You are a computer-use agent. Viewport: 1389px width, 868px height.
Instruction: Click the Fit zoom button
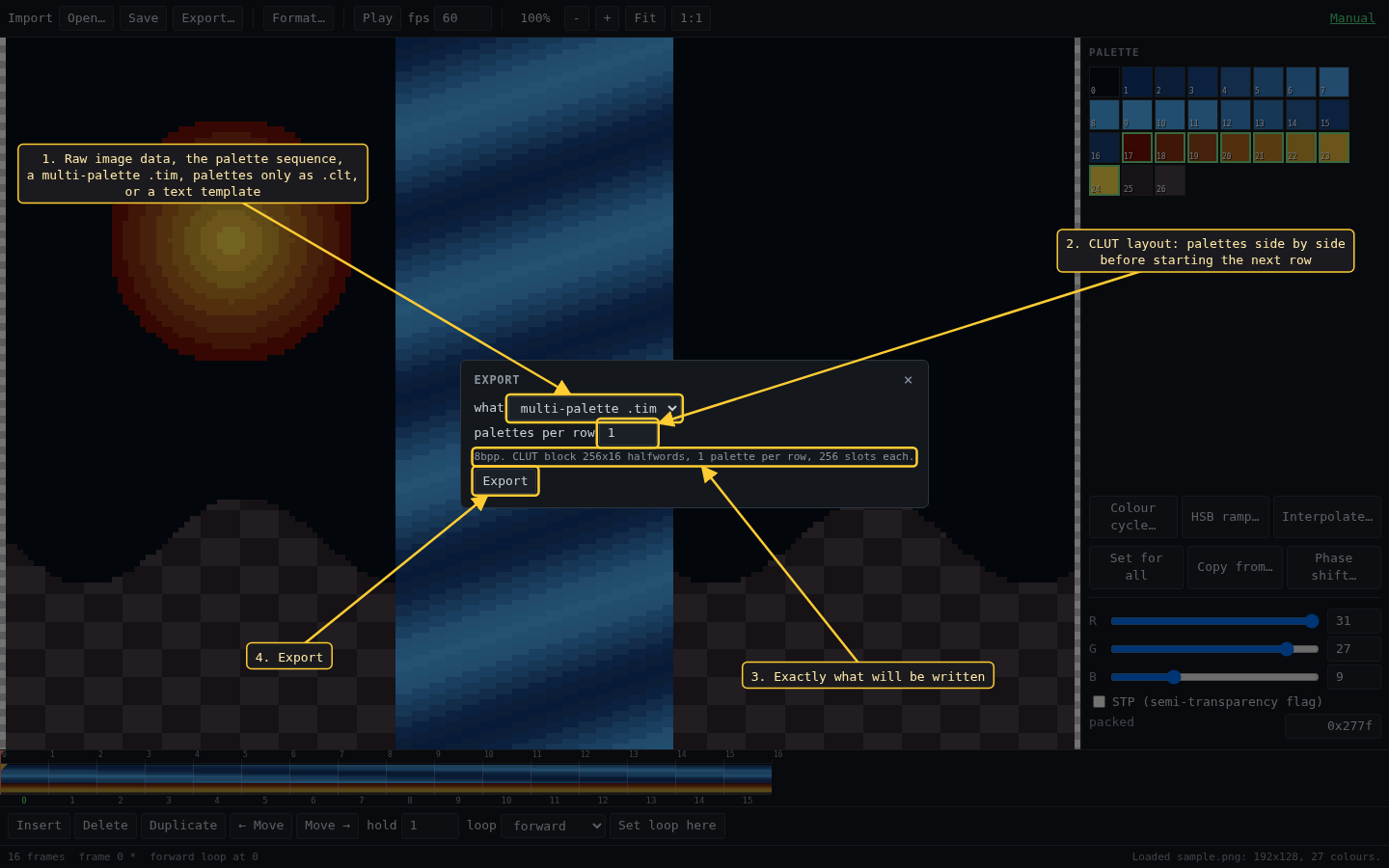tap(645, 18)
